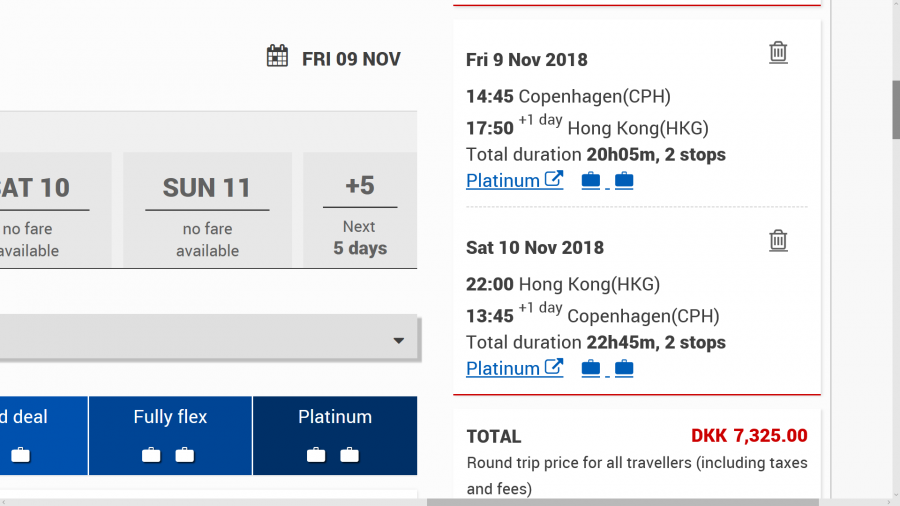The height and width of the screenshot is (506, 900).
Task: Expand the grey dropdown arrow
Action: [x=399, y=341]
